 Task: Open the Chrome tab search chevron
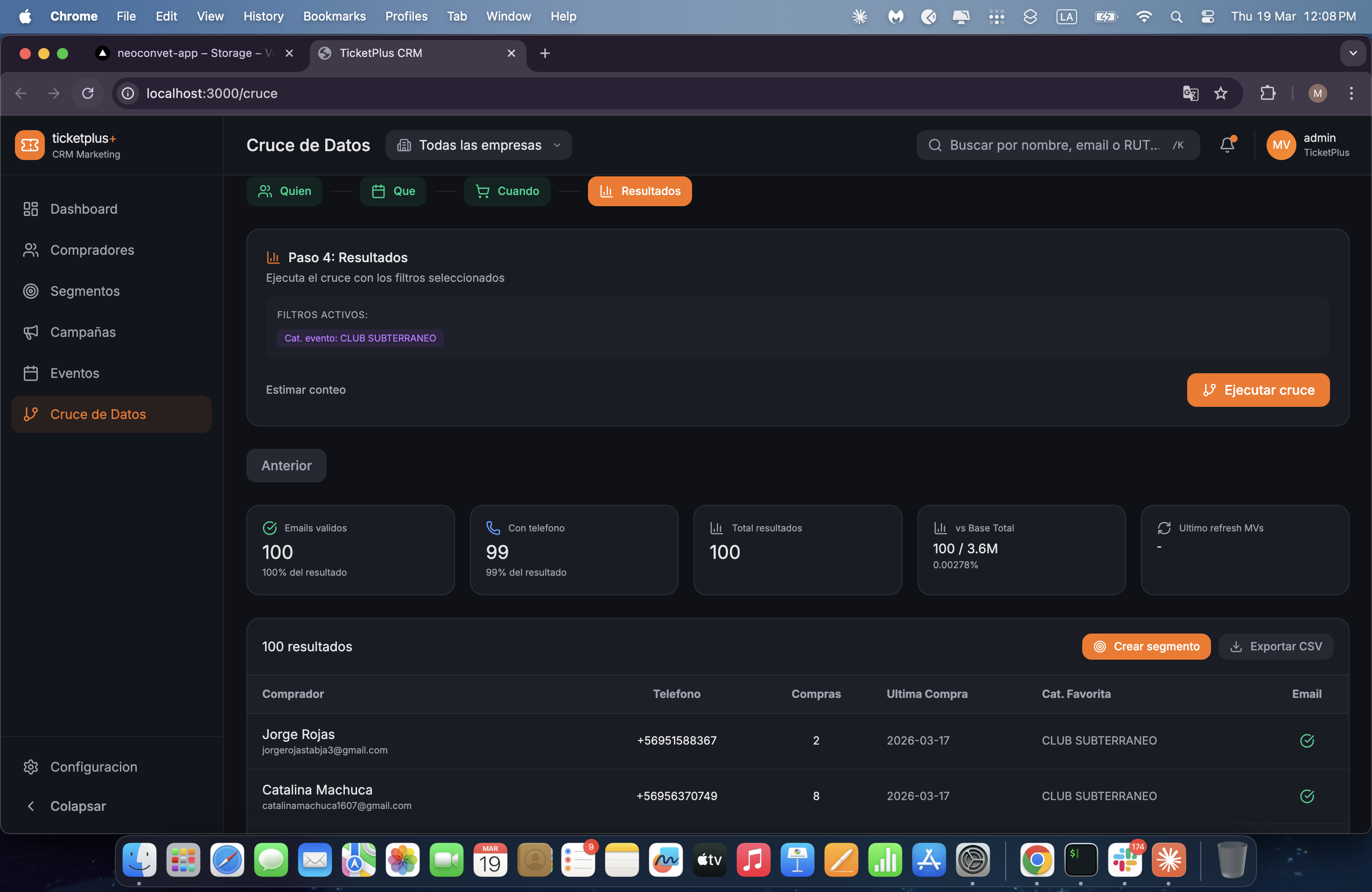1352,53
